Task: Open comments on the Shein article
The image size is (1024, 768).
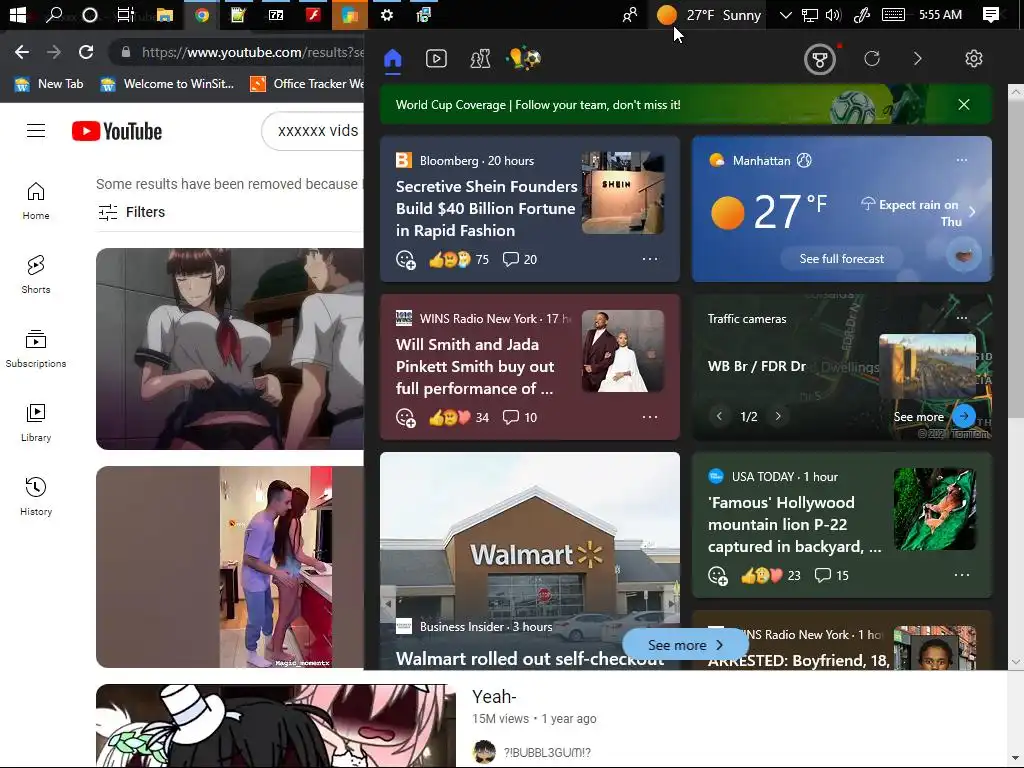Action: coord(520,259)
